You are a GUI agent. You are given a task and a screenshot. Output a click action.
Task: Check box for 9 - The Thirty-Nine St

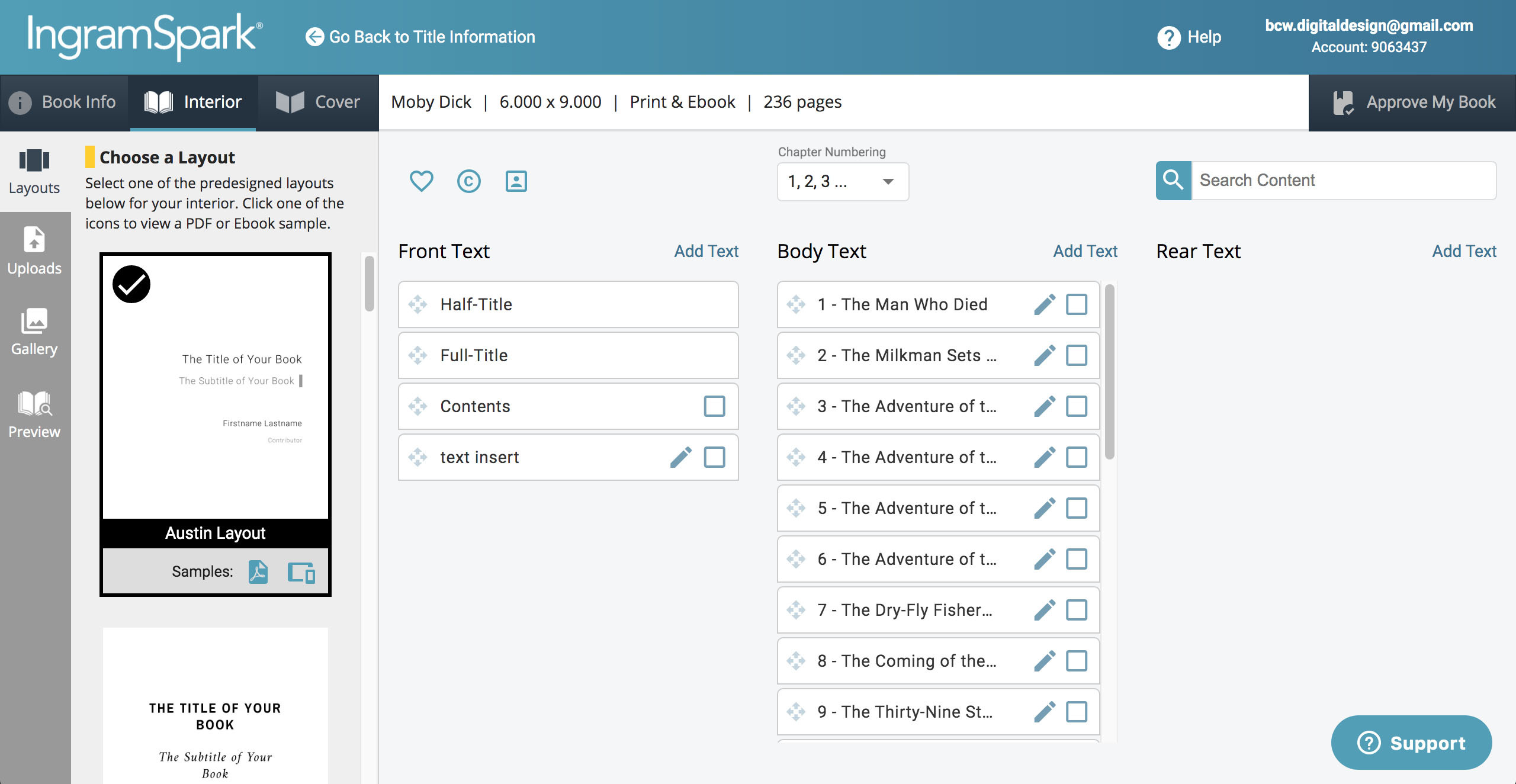[x=1077, y=712]
